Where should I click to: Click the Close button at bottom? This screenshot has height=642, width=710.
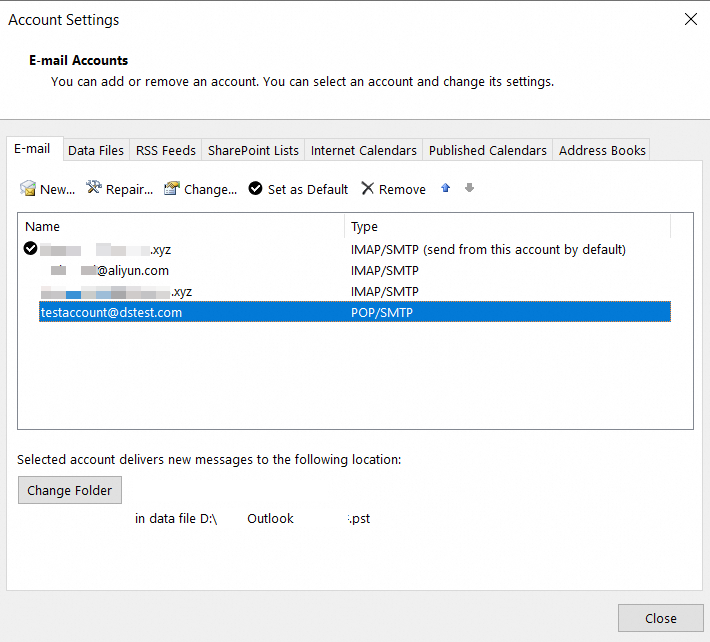(660, 618)
